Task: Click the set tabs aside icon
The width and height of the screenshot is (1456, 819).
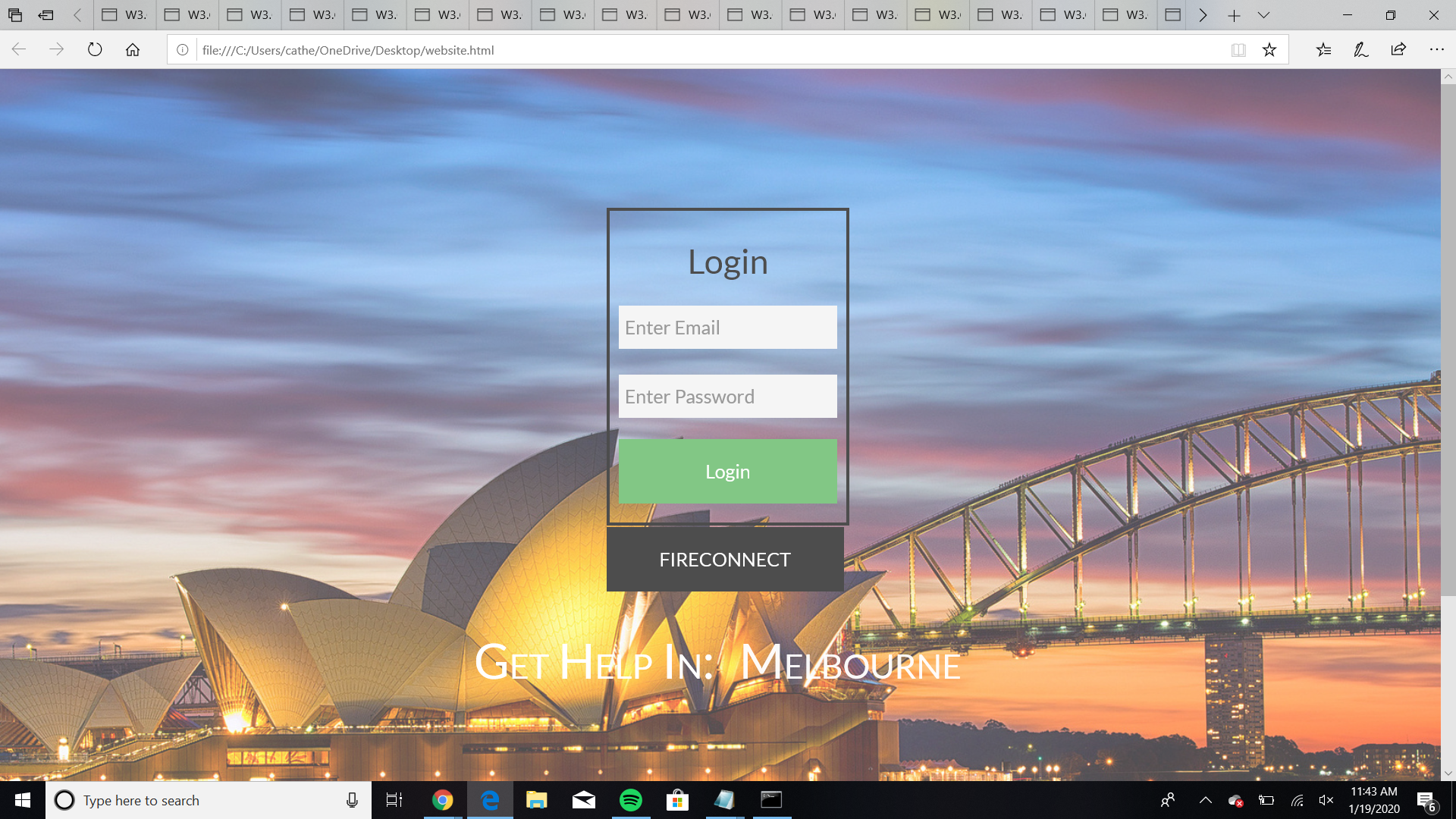Action: pyautogui.click(x=46, y=15)
